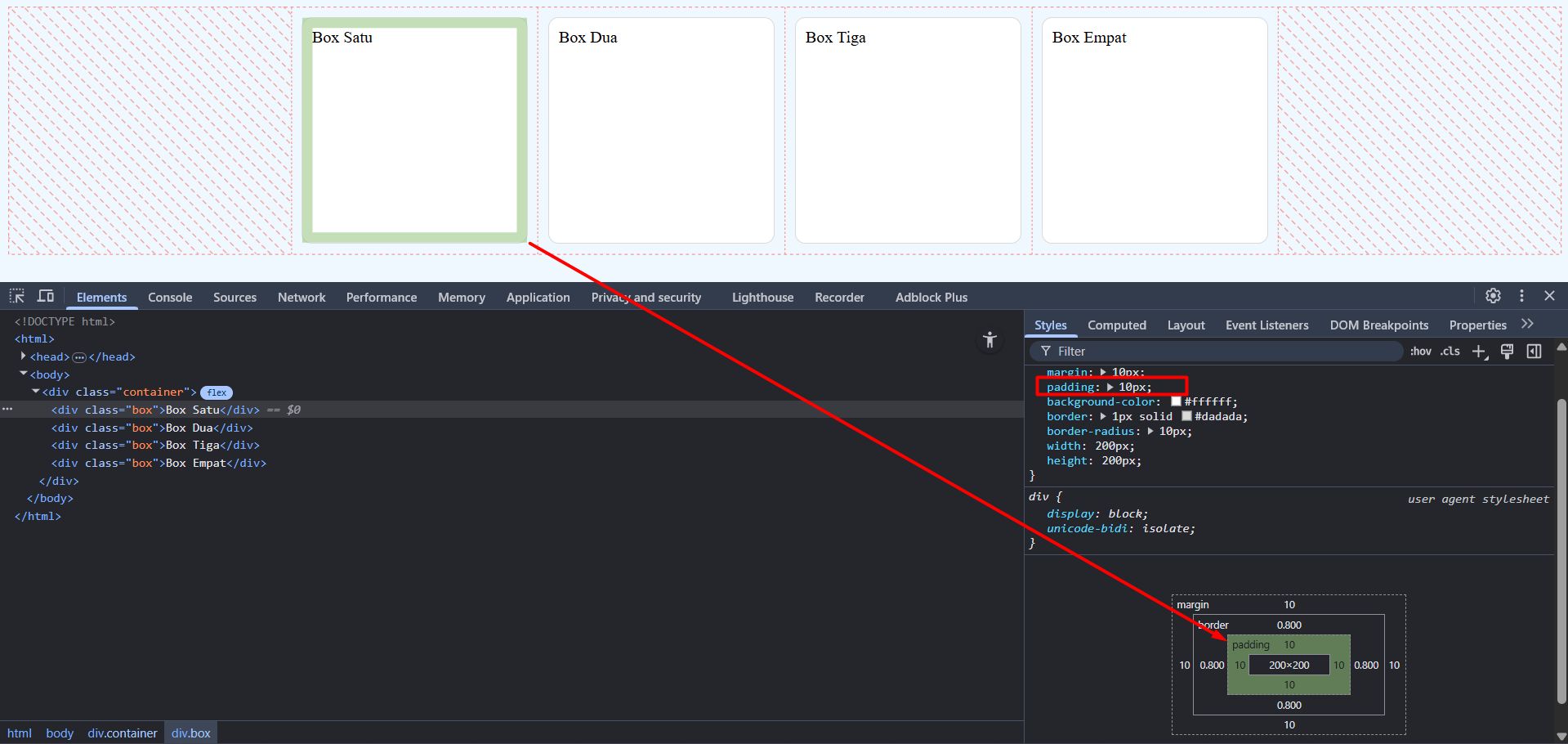Click div.container in the breadcrumb bar
Viewport: 1568px width, 744px height.
[x=123, y=733]
